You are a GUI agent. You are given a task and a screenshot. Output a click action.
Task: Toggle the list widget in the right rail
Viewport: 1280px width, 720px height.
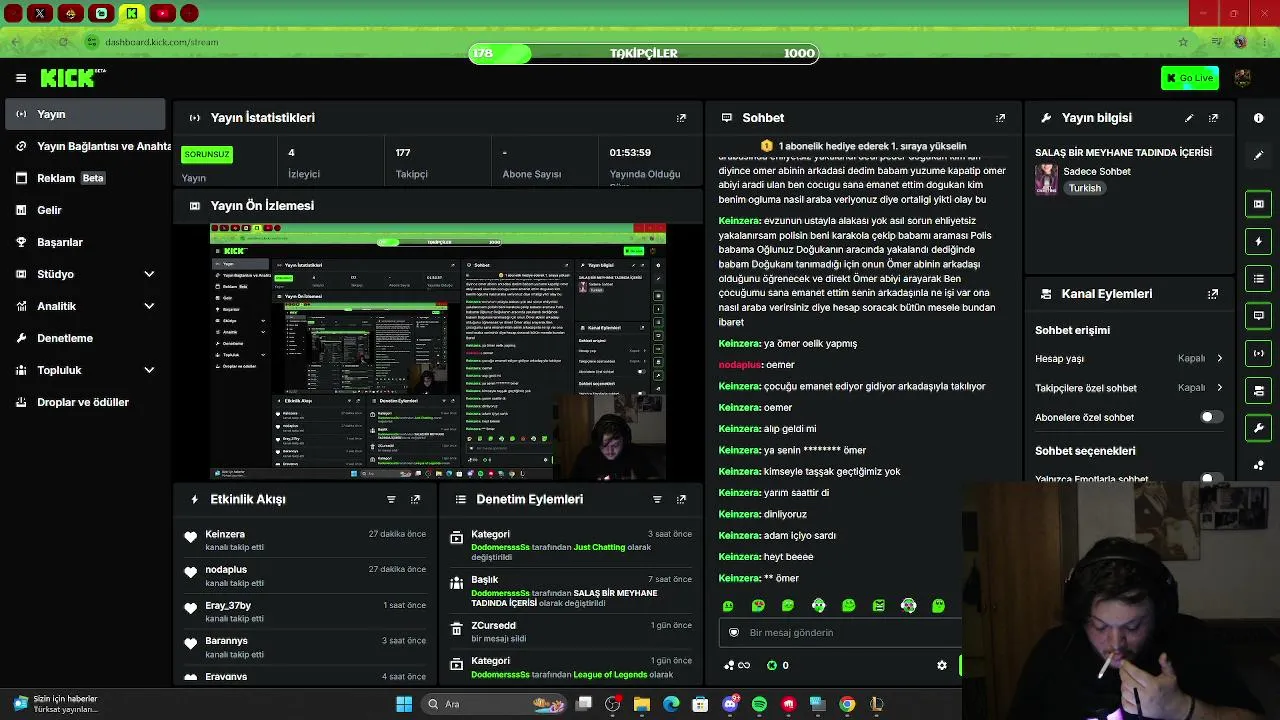coord(1258,278)
